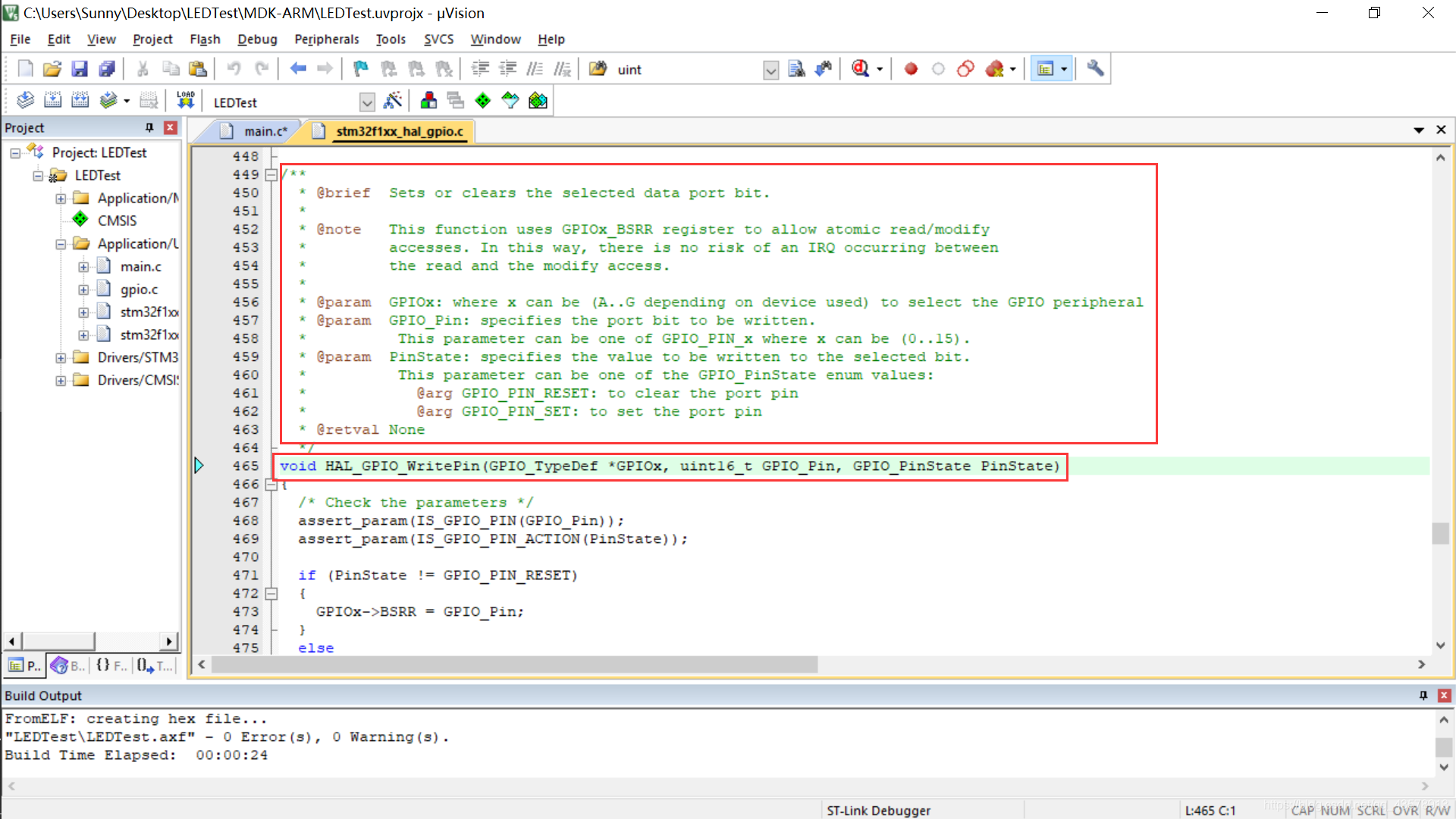1456x819 pixels.
Task: Pin the Build Output panel
Action: click(1423, 695)
